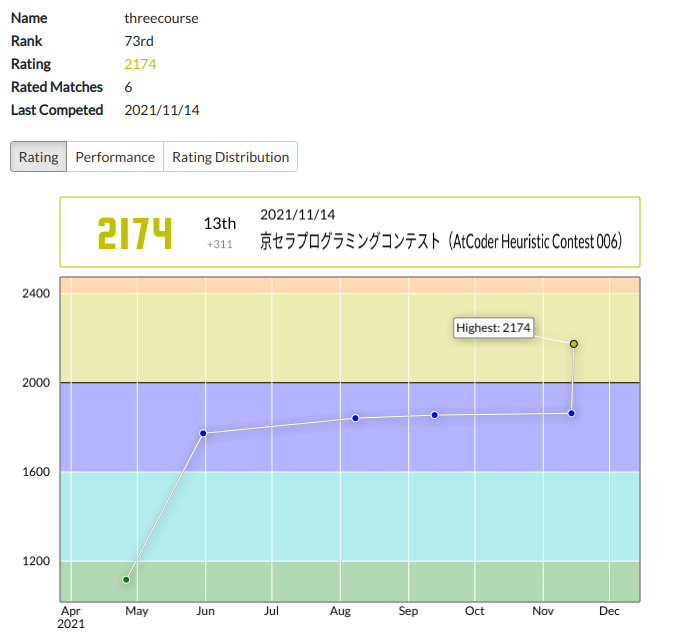The image size is (677, 638).
Task: Switch to the Rating tab
Action: tap(38, 157)
